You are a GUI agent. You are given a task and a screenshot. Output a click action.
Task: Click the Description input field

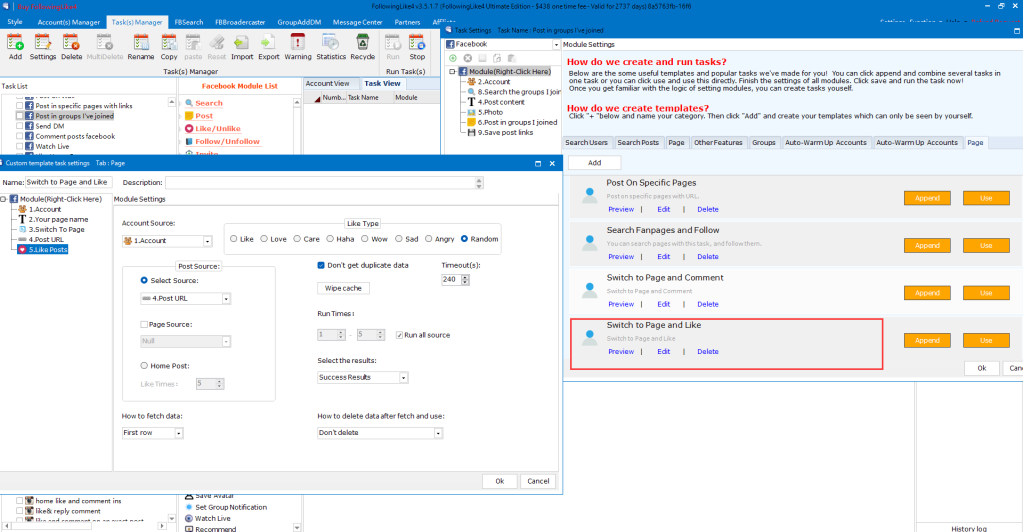click(x=322, y=183)
